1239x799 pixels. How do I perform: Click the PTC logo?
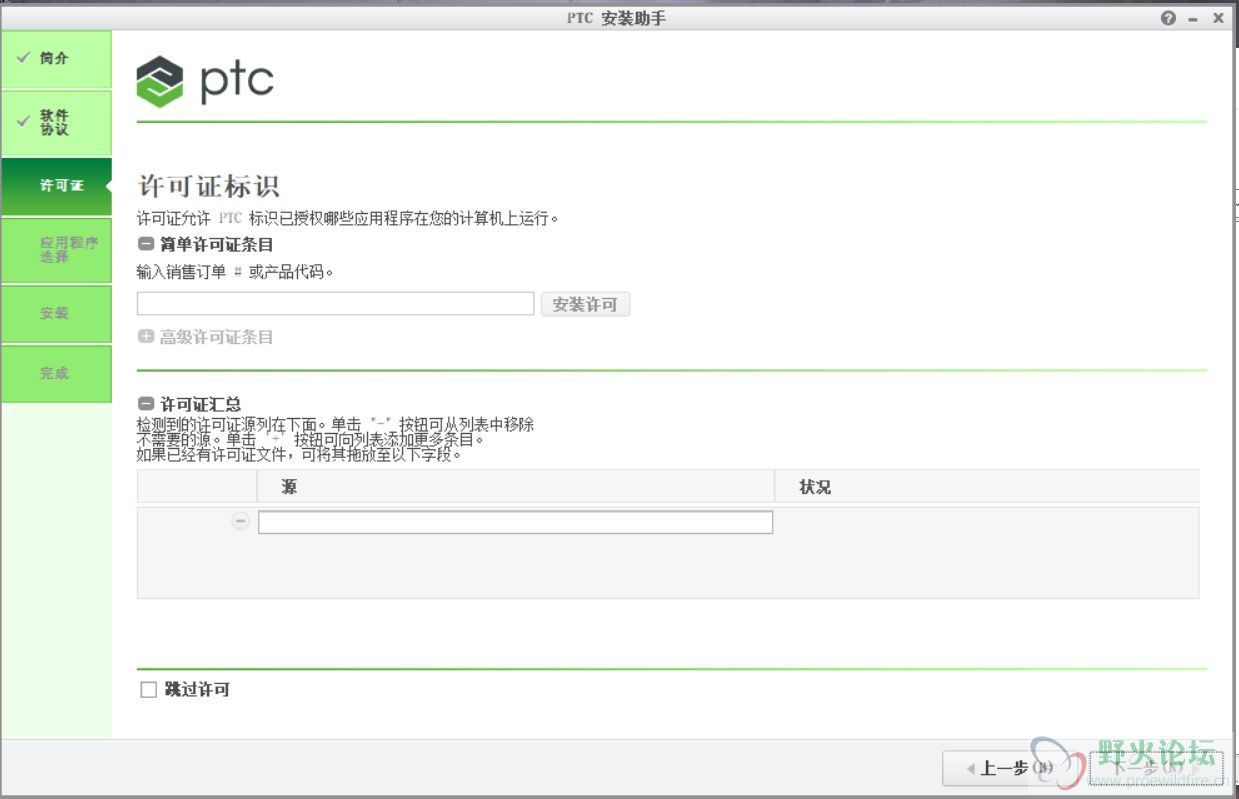tap(205, 81)
